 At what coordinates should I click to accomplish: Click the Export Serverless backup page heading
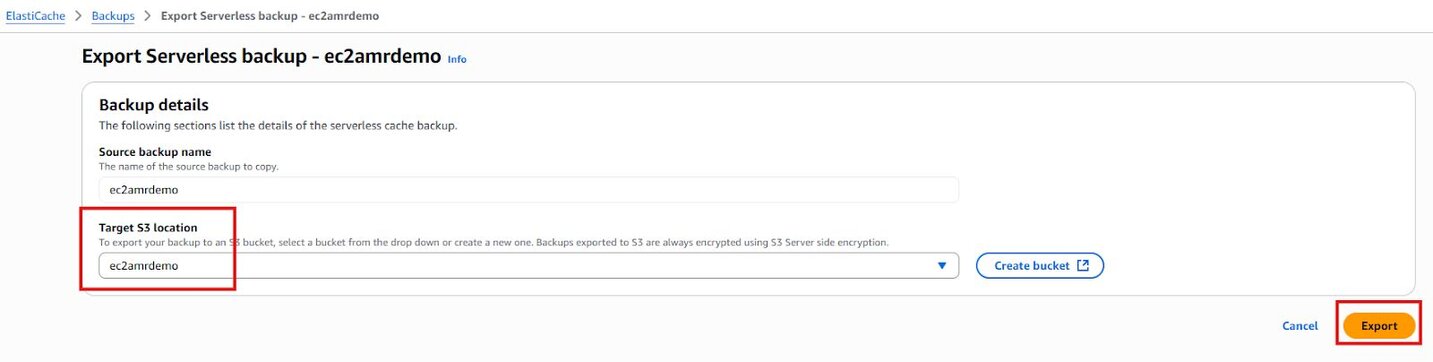[261, 56]
